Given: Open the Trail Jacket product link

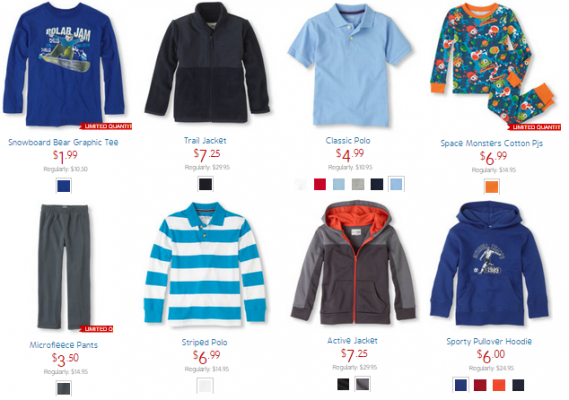Looking at the screenshot, I should (x=205, y=140).
